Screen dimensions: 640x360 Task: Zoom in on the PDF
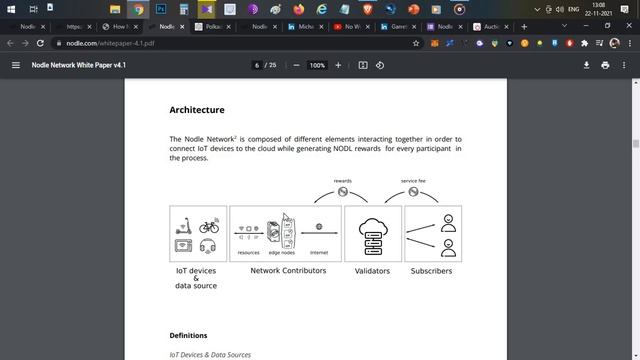pyautogui.click(x=338, y=65)
